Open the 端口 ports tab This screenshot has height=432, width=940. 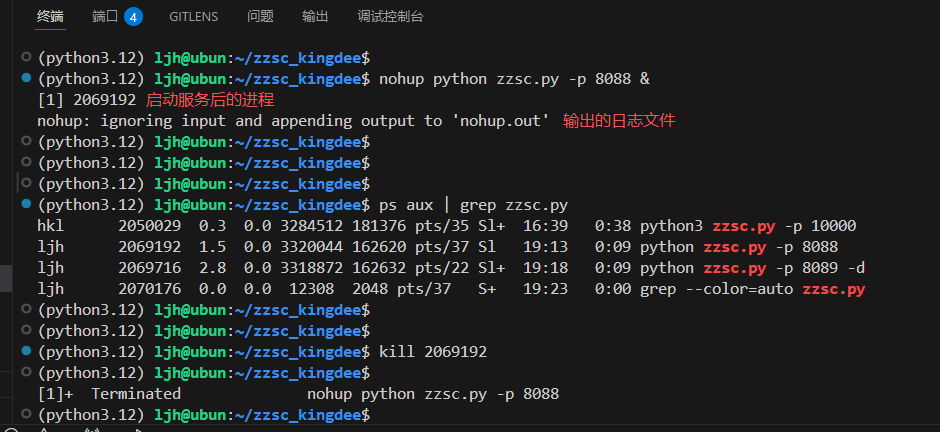(x=106, y=17)
